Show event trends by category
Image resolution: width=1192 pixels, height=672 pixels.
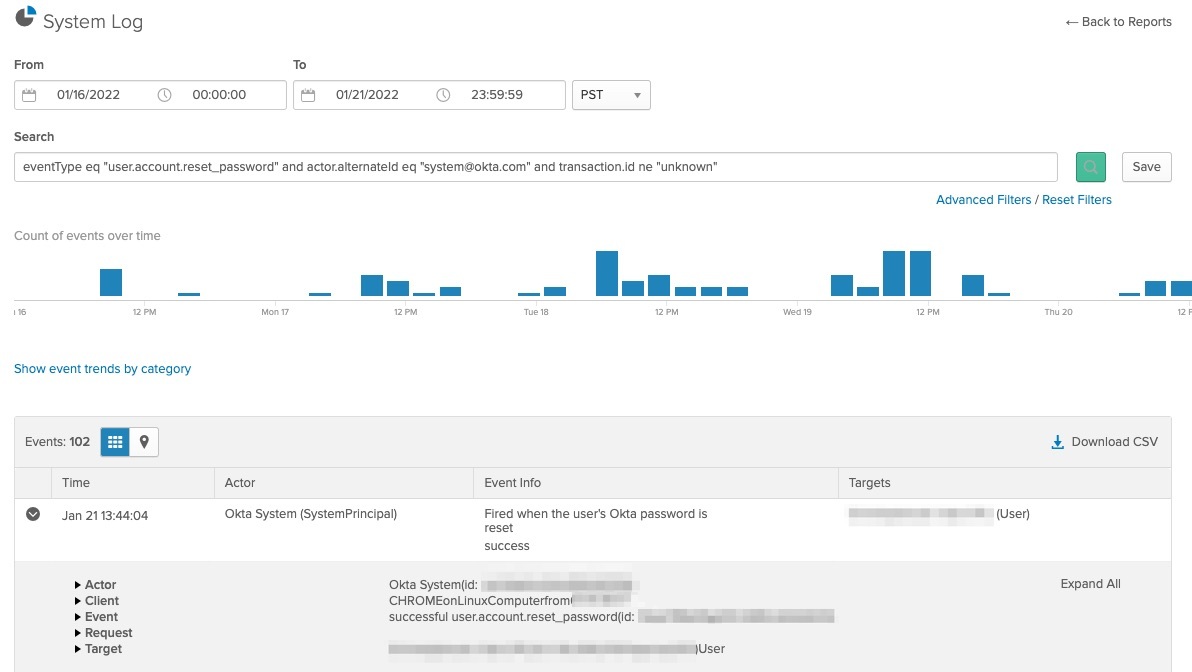102,368
